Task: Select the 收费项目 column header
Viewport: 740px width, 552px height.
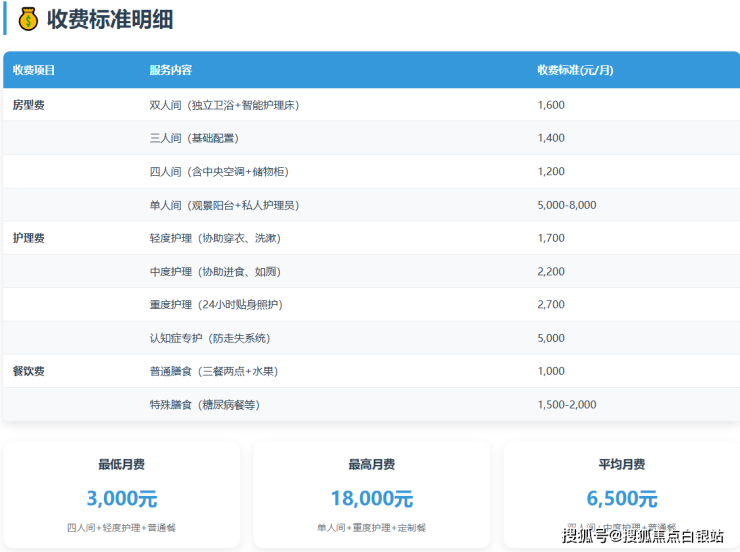Action: click(34, 70)
